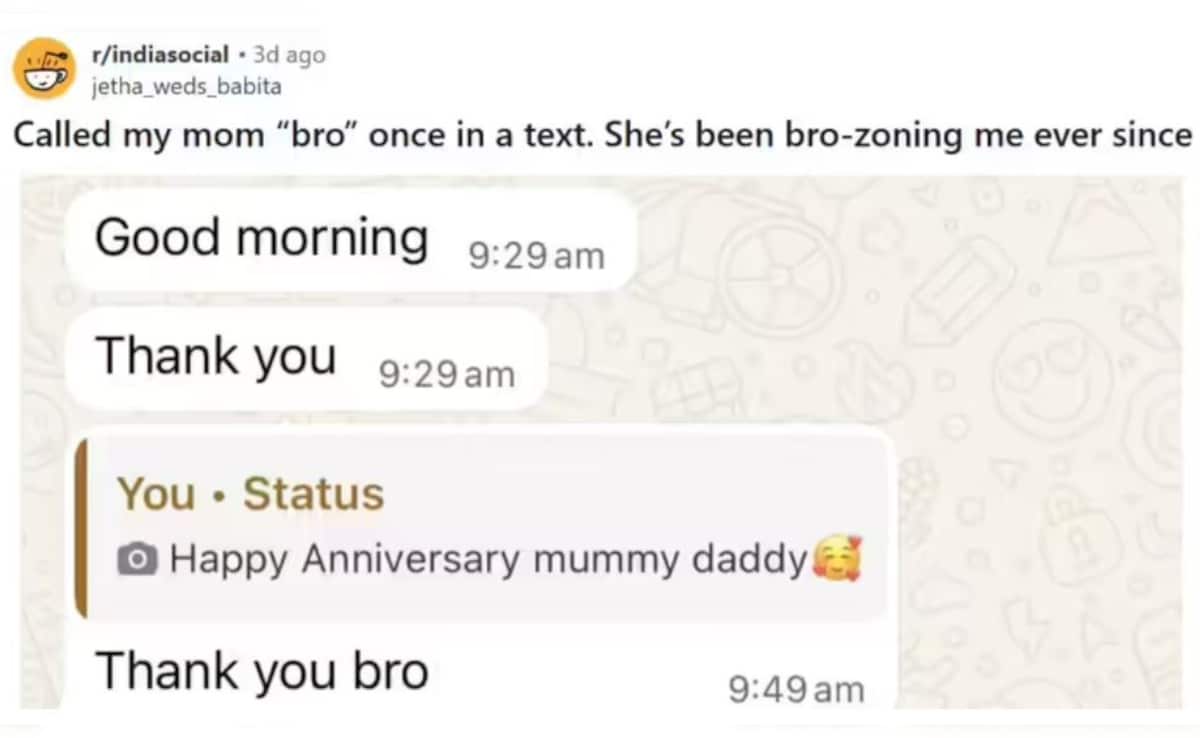Click the r/indiasocial subreddit avatar icon
Image resolution: width=1200 pixels, height=738 pixels.
pos(39,66)
